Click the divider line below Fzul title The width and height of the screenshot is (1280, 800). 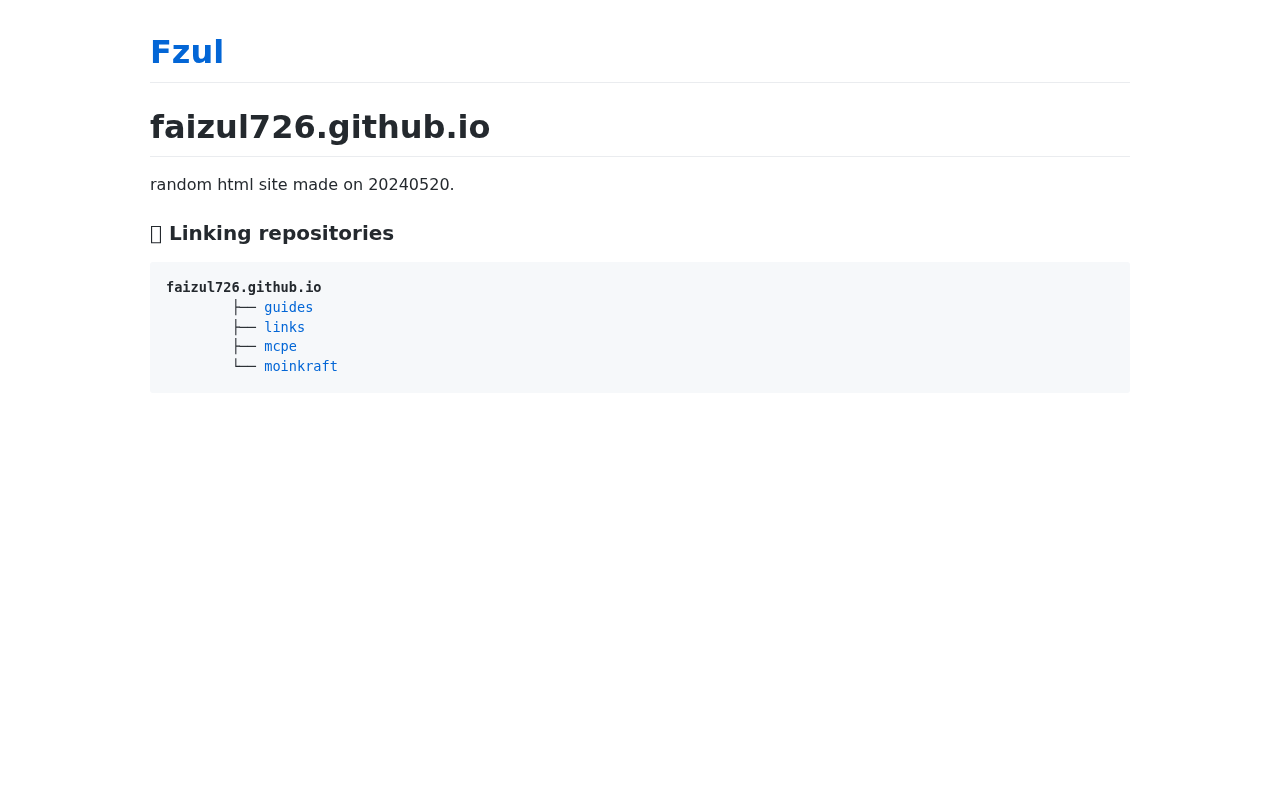pos(640,82)
